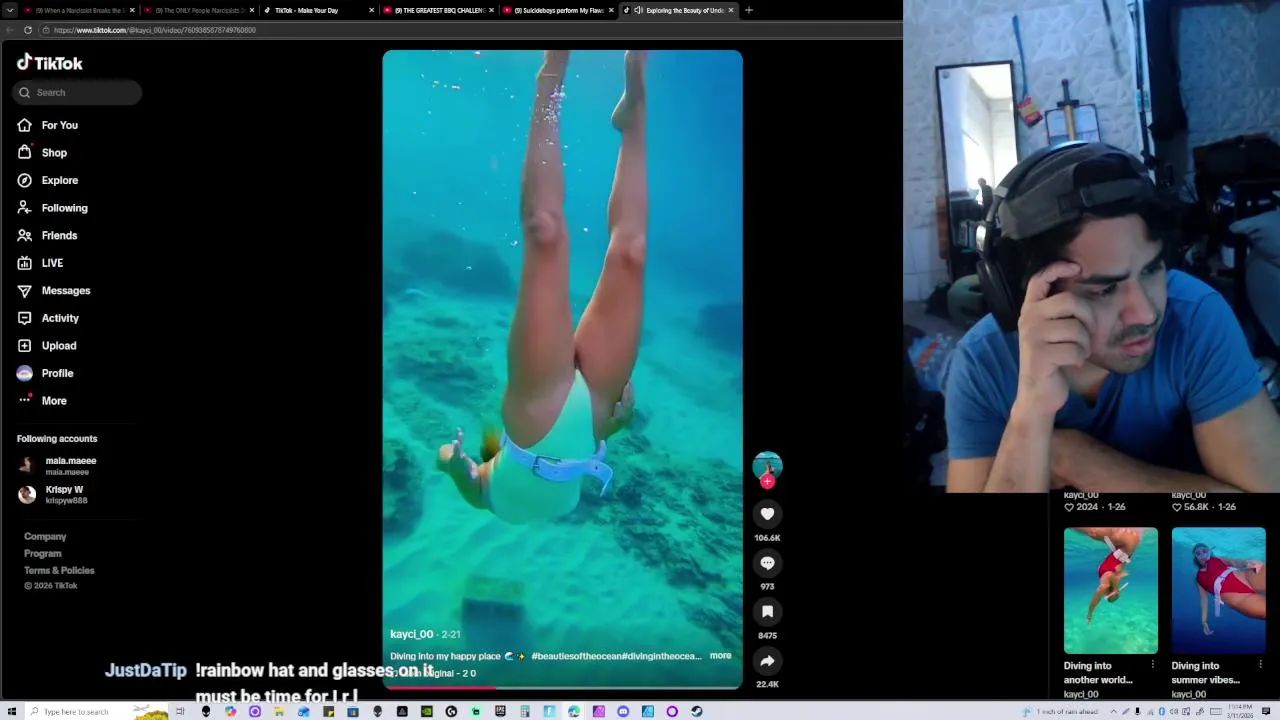
Task: Open the 'Diving into another world' thumbnail
Action: 1110,590
